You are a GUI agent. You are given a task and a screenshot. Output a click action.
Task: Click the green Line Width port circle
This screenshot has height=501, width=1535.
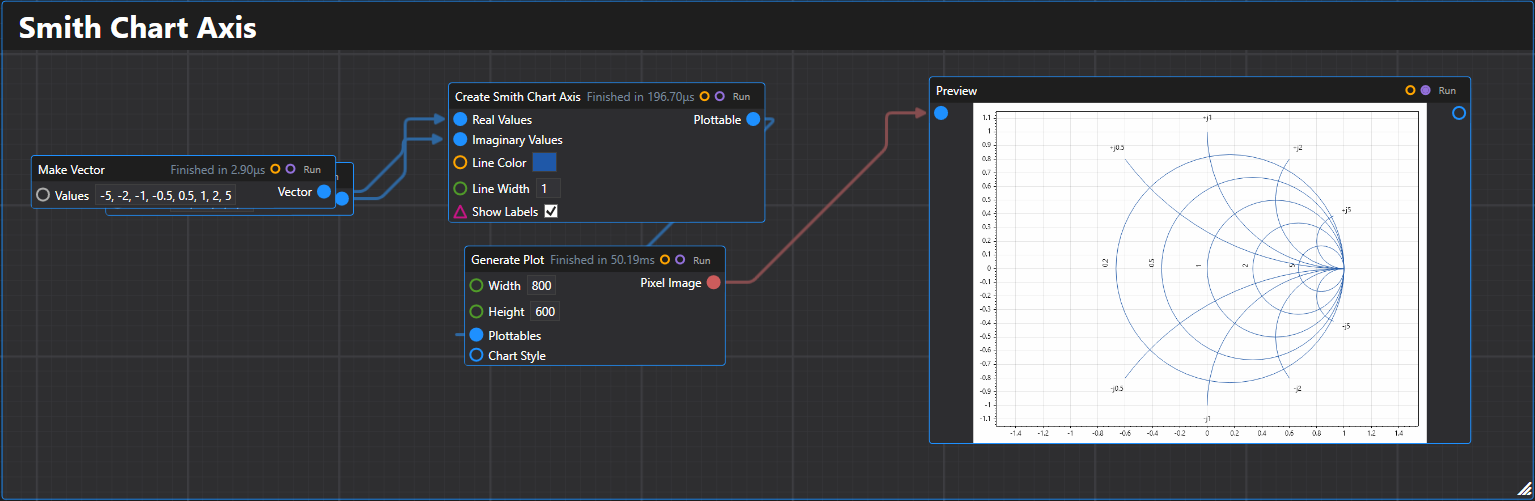[461, 188]
